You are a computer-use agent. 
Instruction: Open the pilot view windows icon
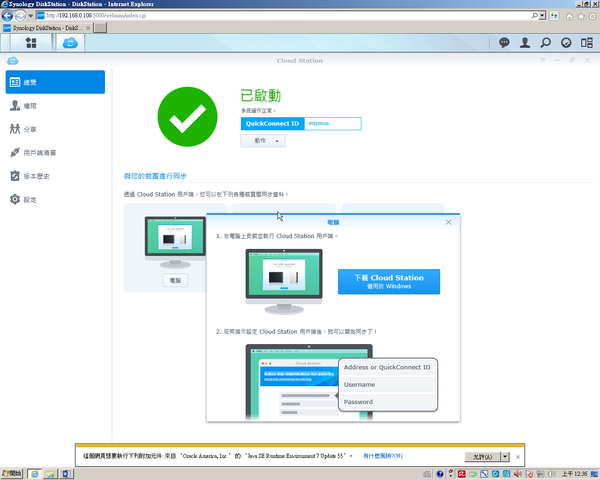click(587, 42)
